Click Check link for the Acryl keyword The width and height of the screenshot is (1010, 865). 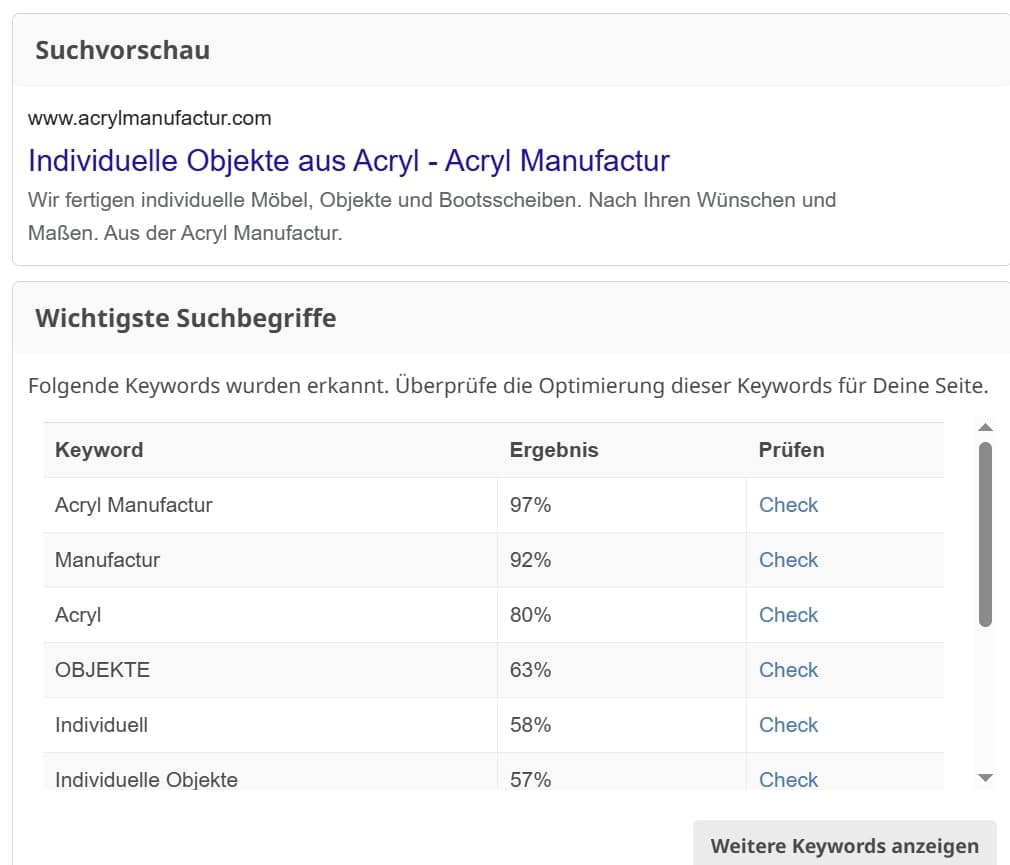coord(788,614)
